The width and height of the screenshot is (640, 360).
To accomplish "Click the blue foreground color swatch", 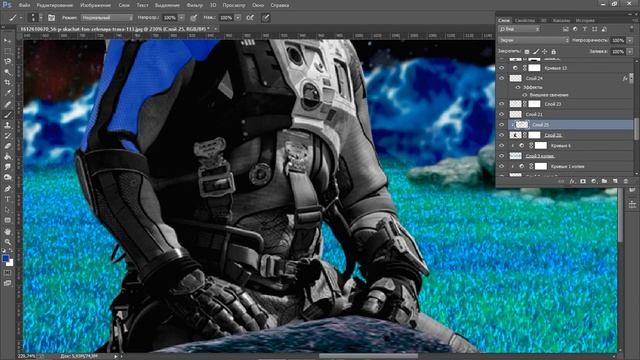I will (x=5, y=259).
